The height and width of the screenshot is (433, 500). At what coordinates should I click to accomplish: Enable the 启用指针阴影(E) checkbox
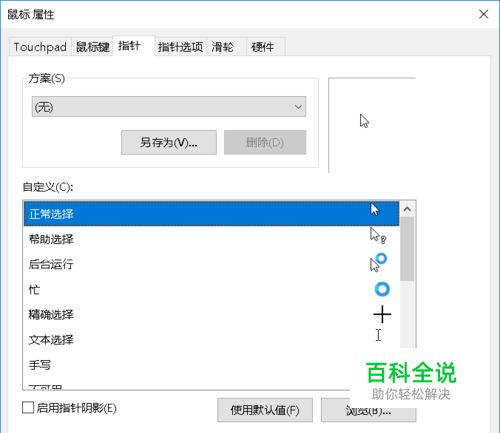coord(28,408)
